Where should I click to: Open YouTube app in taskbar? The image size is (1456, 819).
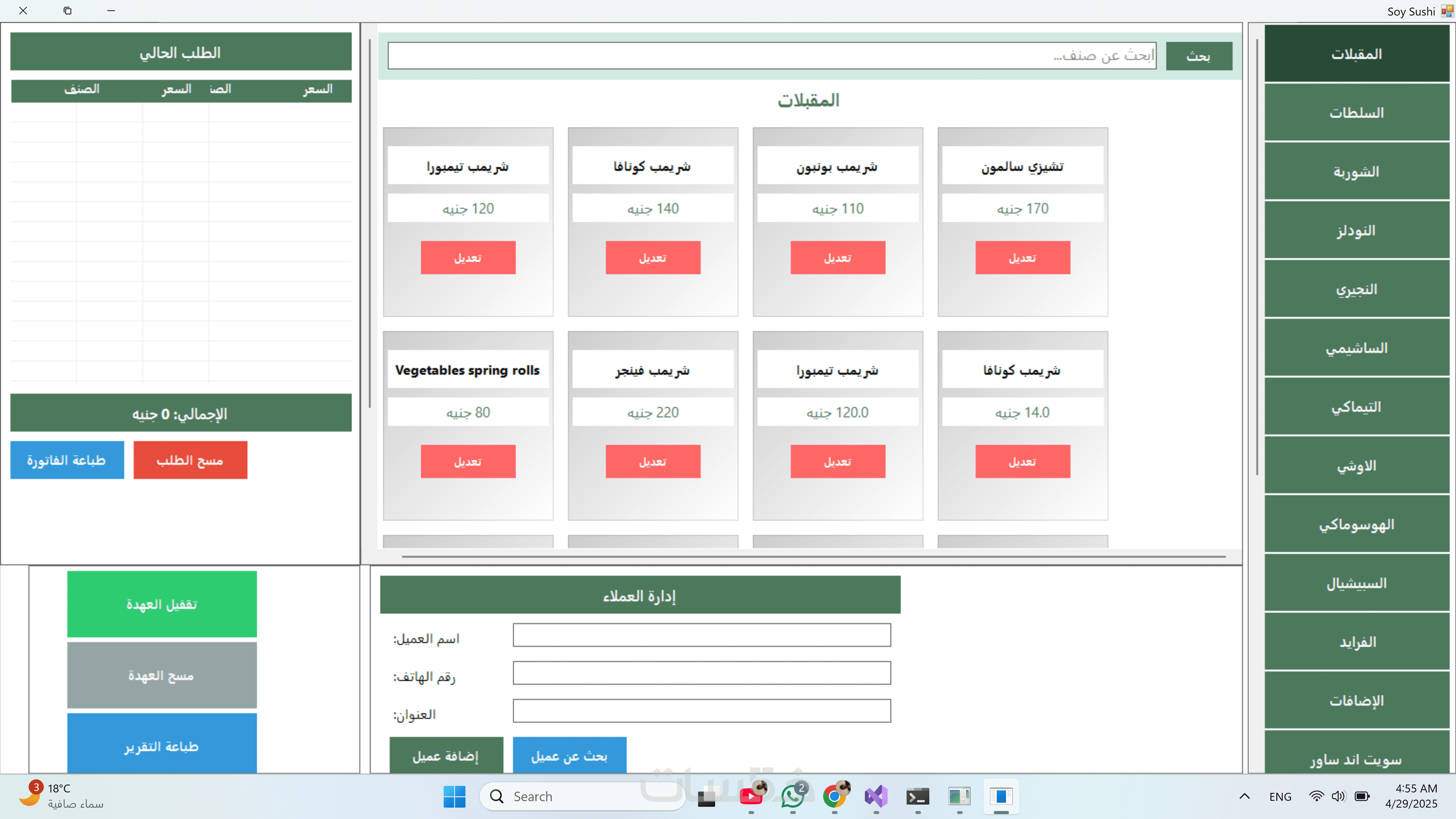click(751, 796)
